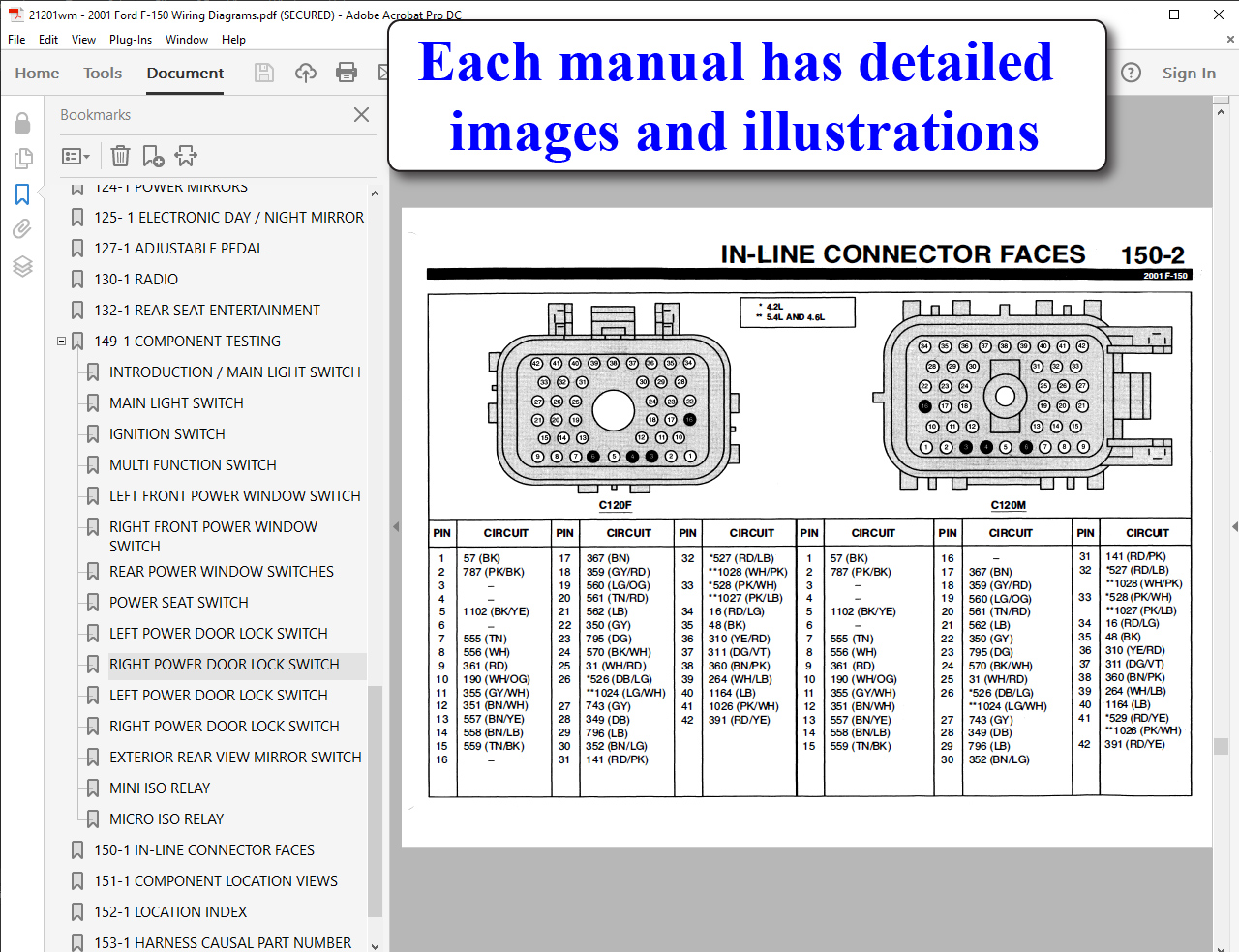This screenshot has width=1239, height=952.
Task: Click the New Bookmark icon
Action: [x=153, y=156]
